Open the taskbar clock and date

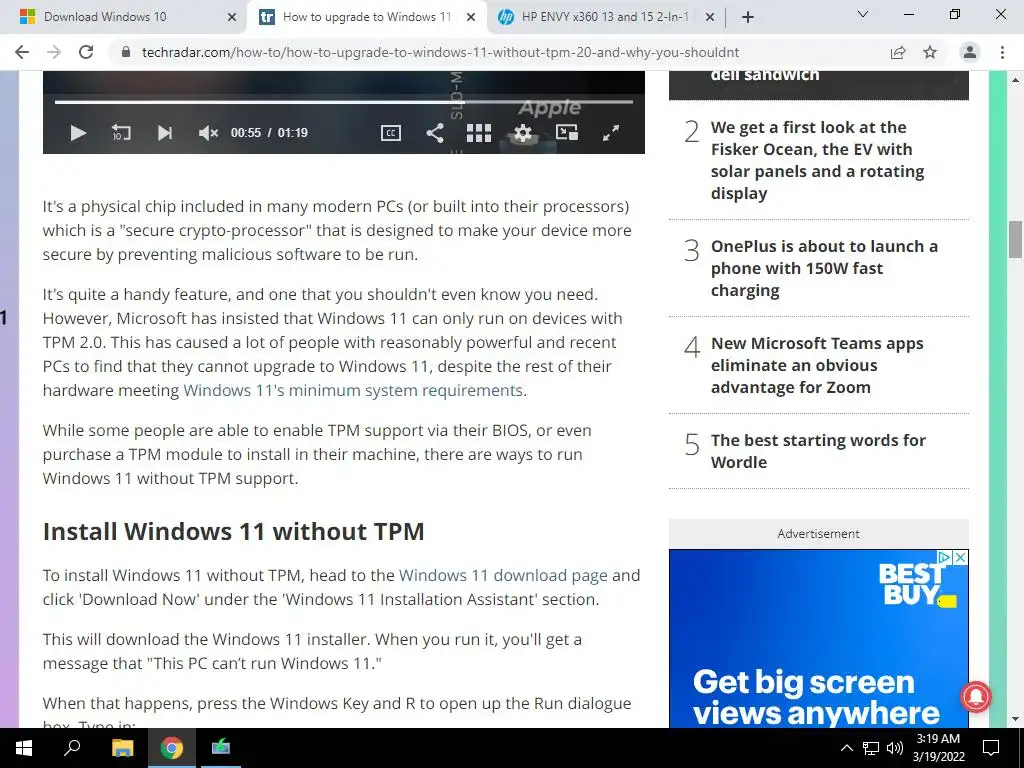coord(938,748)
